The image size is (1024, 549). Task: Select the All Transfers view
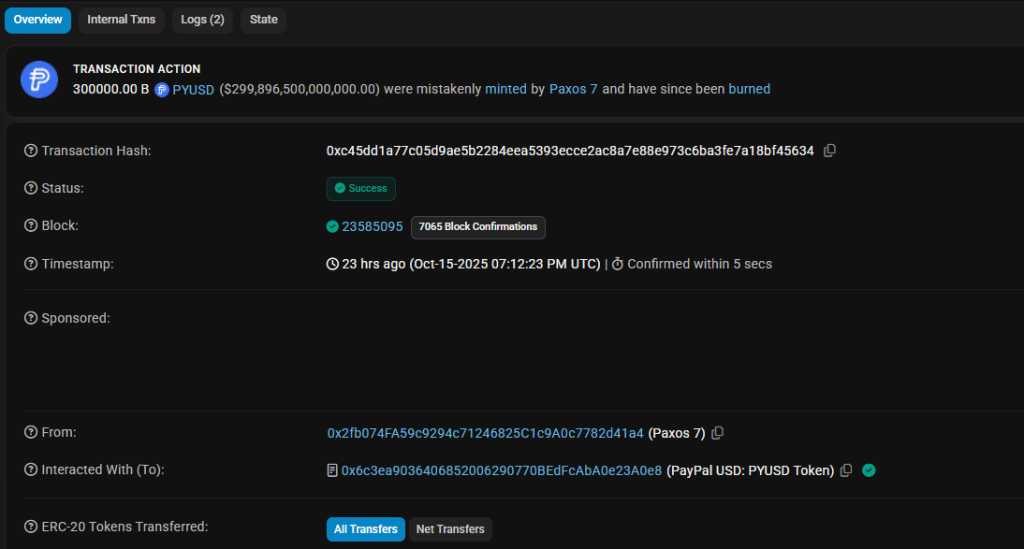coord(365,529)
